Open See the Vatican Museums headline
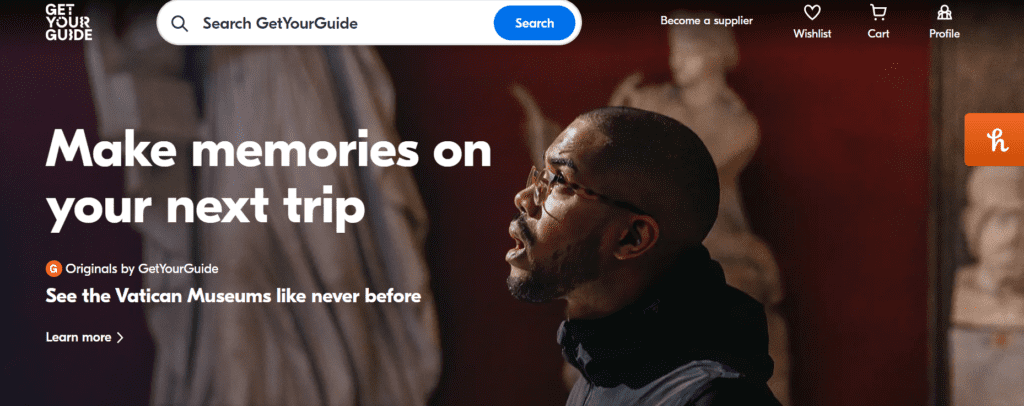1024x406 pixels. tap(233, 296)
